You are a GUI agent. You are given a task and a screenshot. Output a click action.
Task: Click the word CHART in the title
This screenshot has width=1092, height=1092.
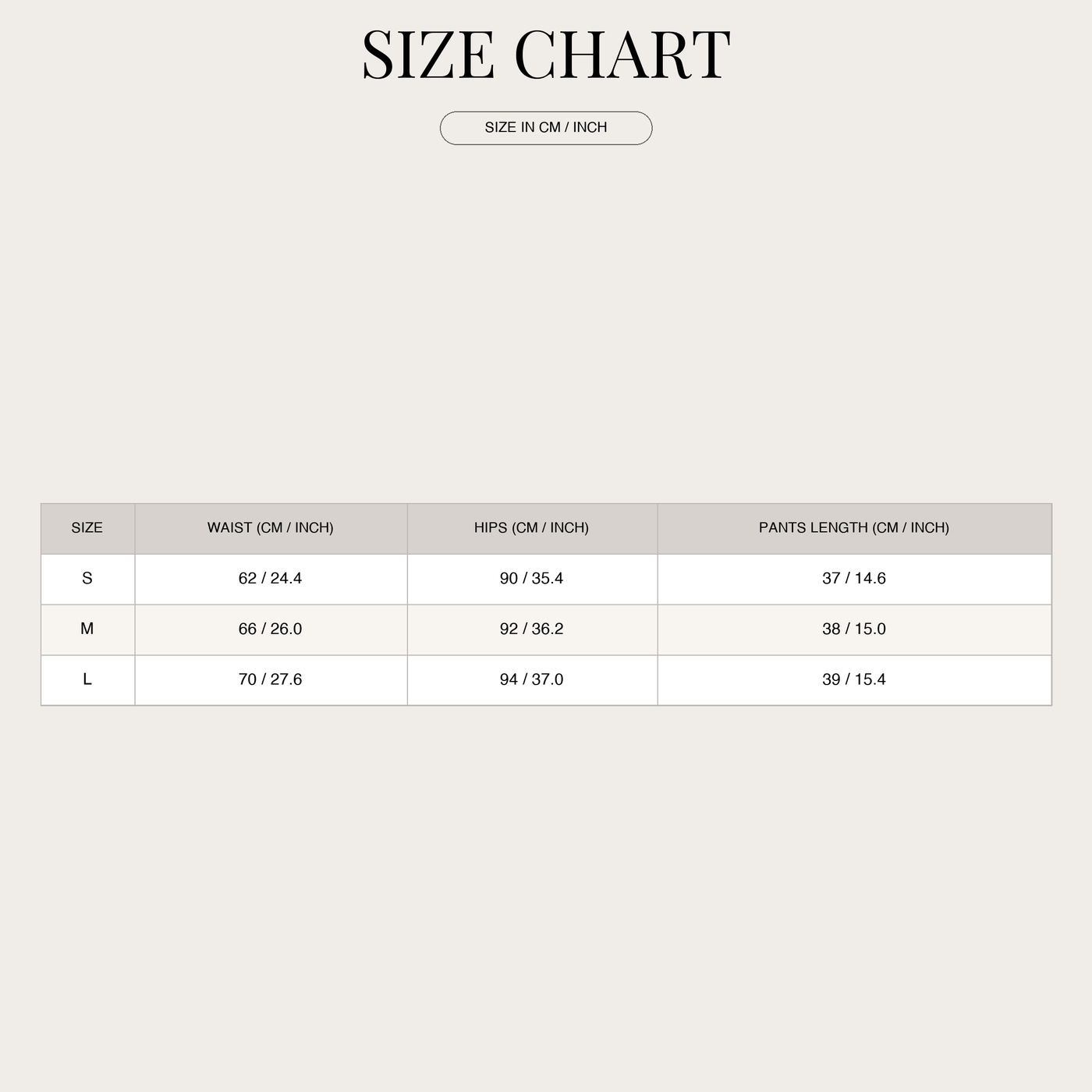pyautogui.click(x=622, y=55)
